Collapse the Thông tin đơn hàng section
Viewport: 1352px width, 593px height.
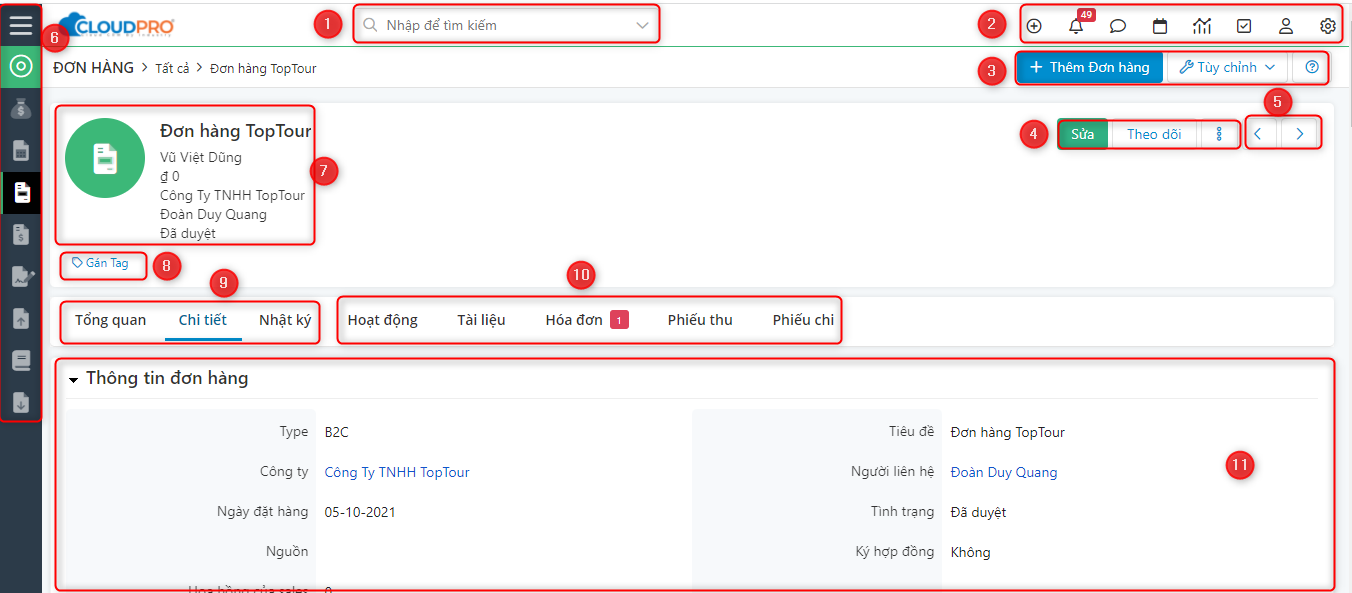coord(74,380)
